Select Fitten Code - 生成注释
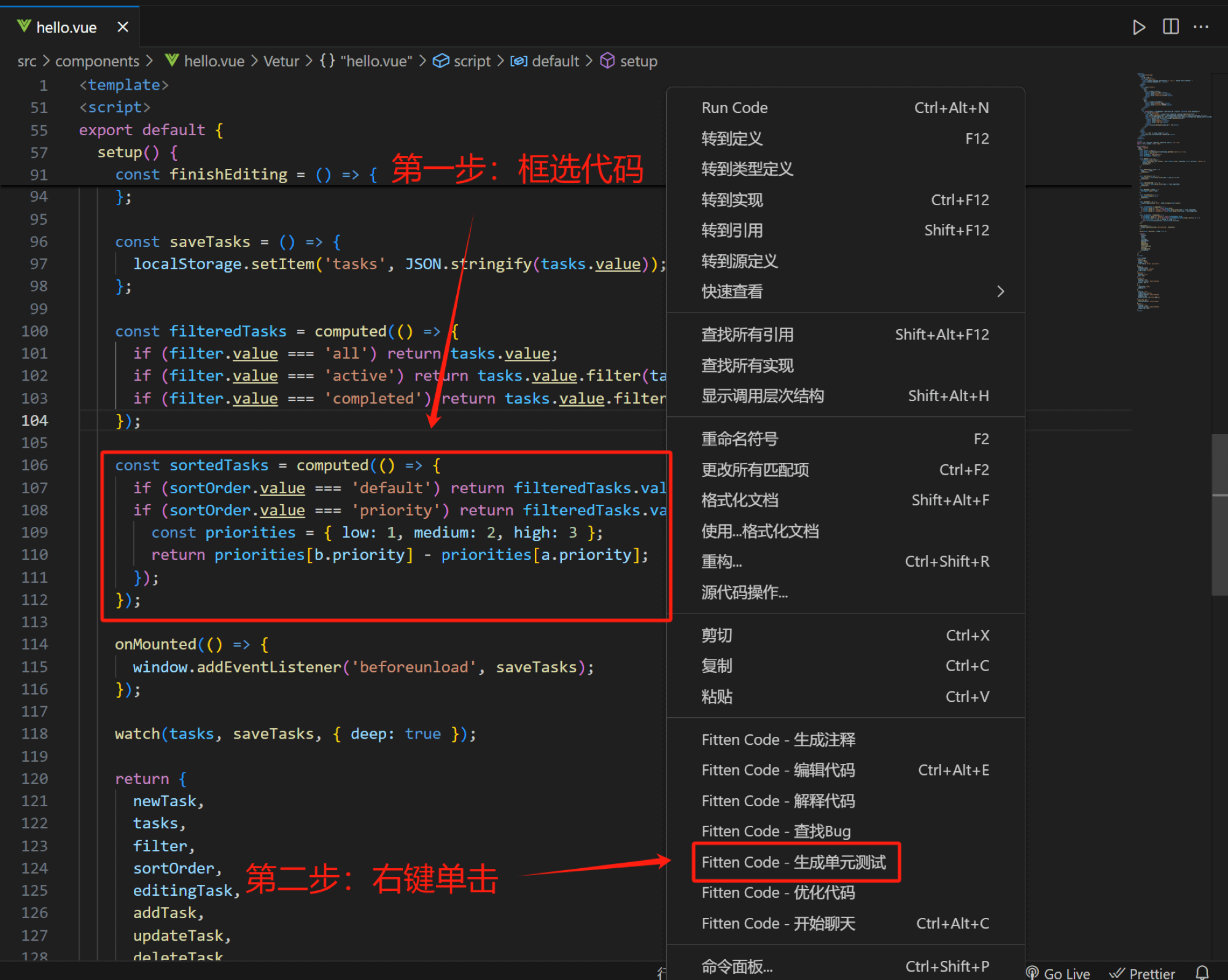This screenshot has height=980, width=1228. [845, 740]
